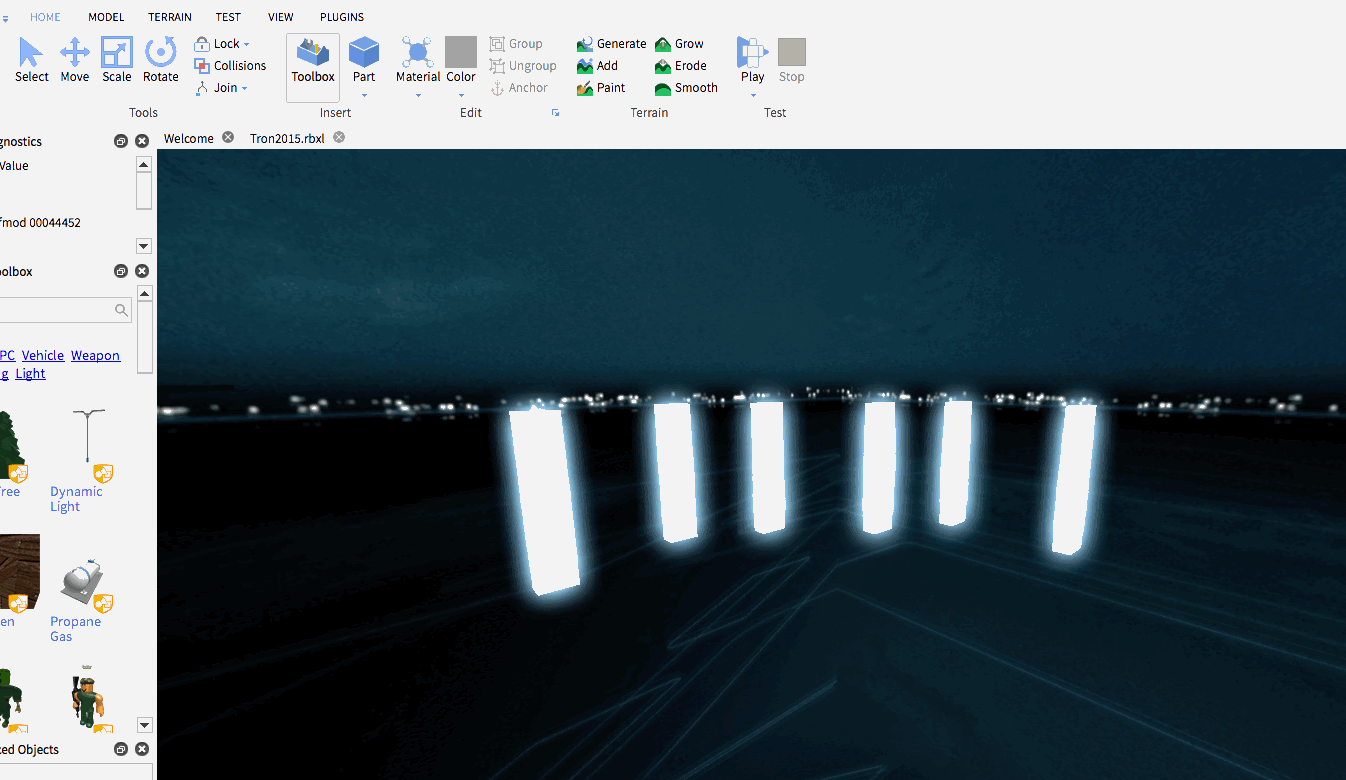1346x780 pixels.
Task: Close the Toolbox panel
Action: click(x=142, y=271)
